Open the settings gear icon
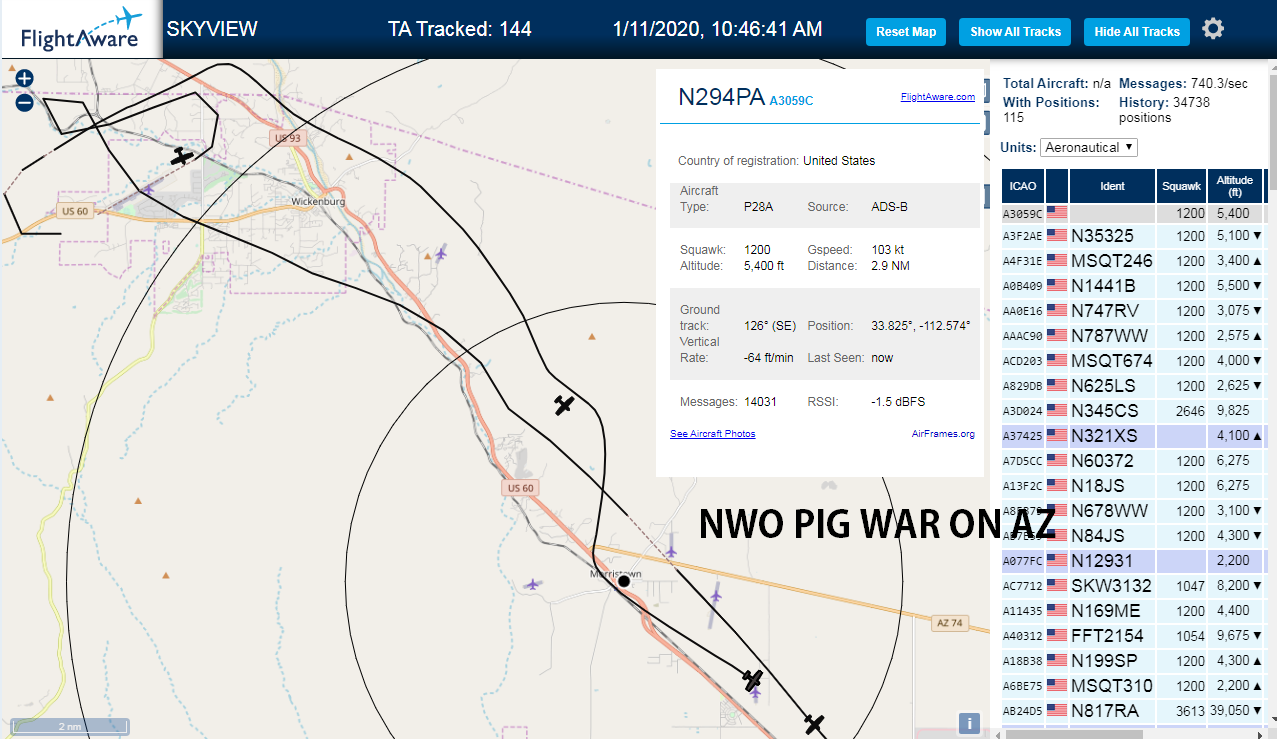Viewport: 1277px width, 739px height. (1213, 29)
